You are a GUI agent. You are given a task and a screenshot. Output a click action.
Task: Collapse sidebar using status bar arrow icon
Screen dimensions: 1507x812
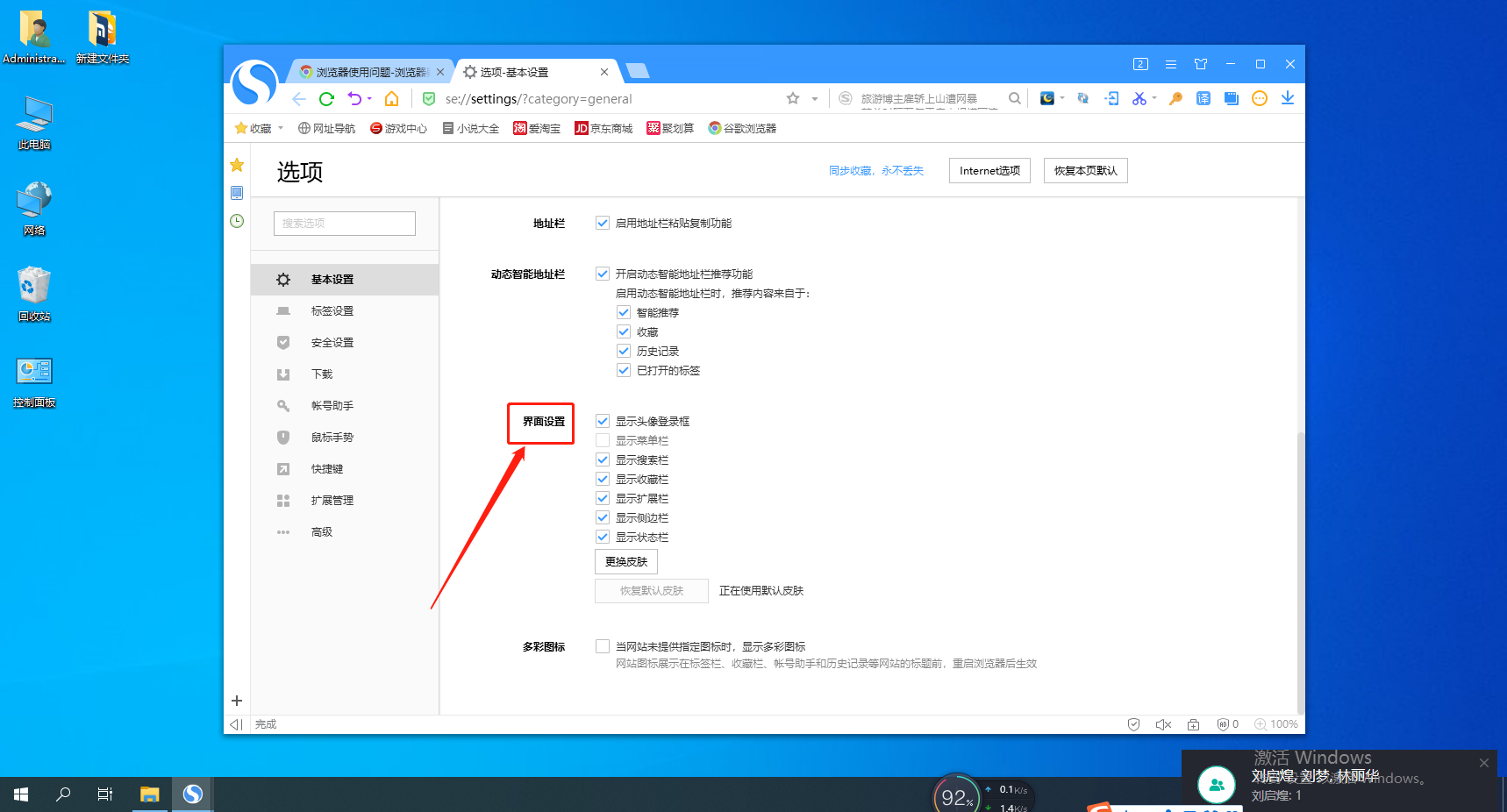coord(236,724)
